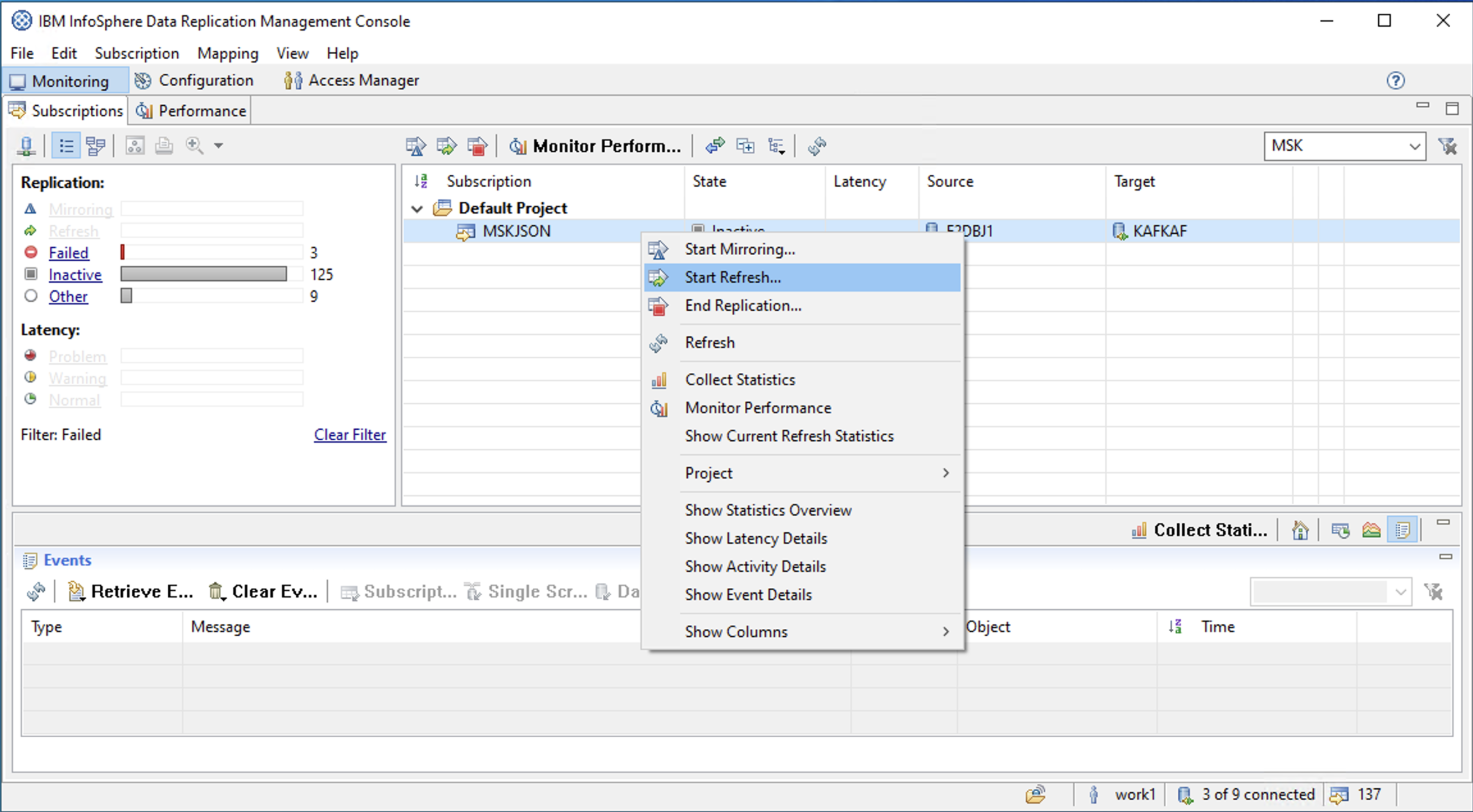Select Start Refresh from context menu
This screenshot has width=1473, height=812.
click(732, 278)
